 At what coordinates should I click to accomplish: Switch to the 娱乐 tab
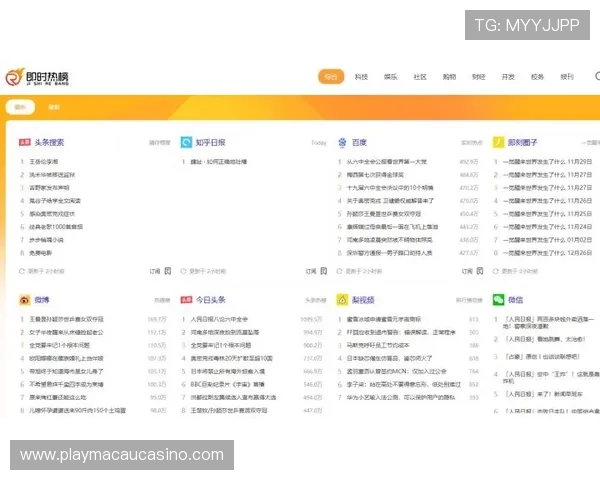coord(390,77)
